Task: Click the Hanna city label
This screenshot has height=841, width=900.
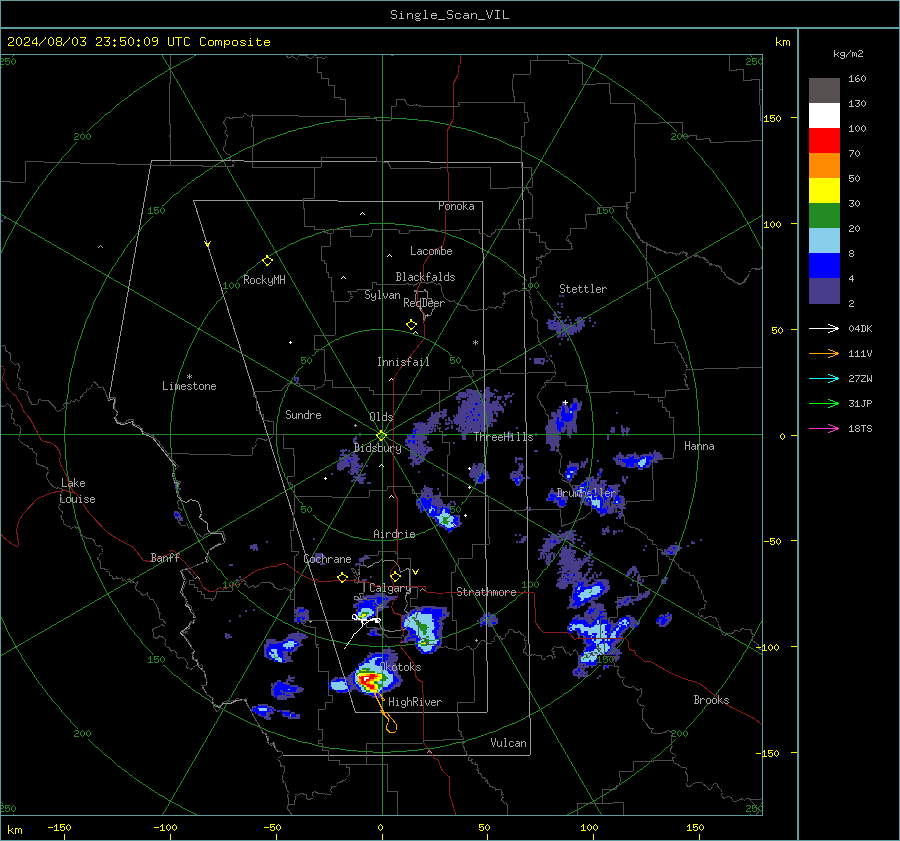Action: [699, 446]
